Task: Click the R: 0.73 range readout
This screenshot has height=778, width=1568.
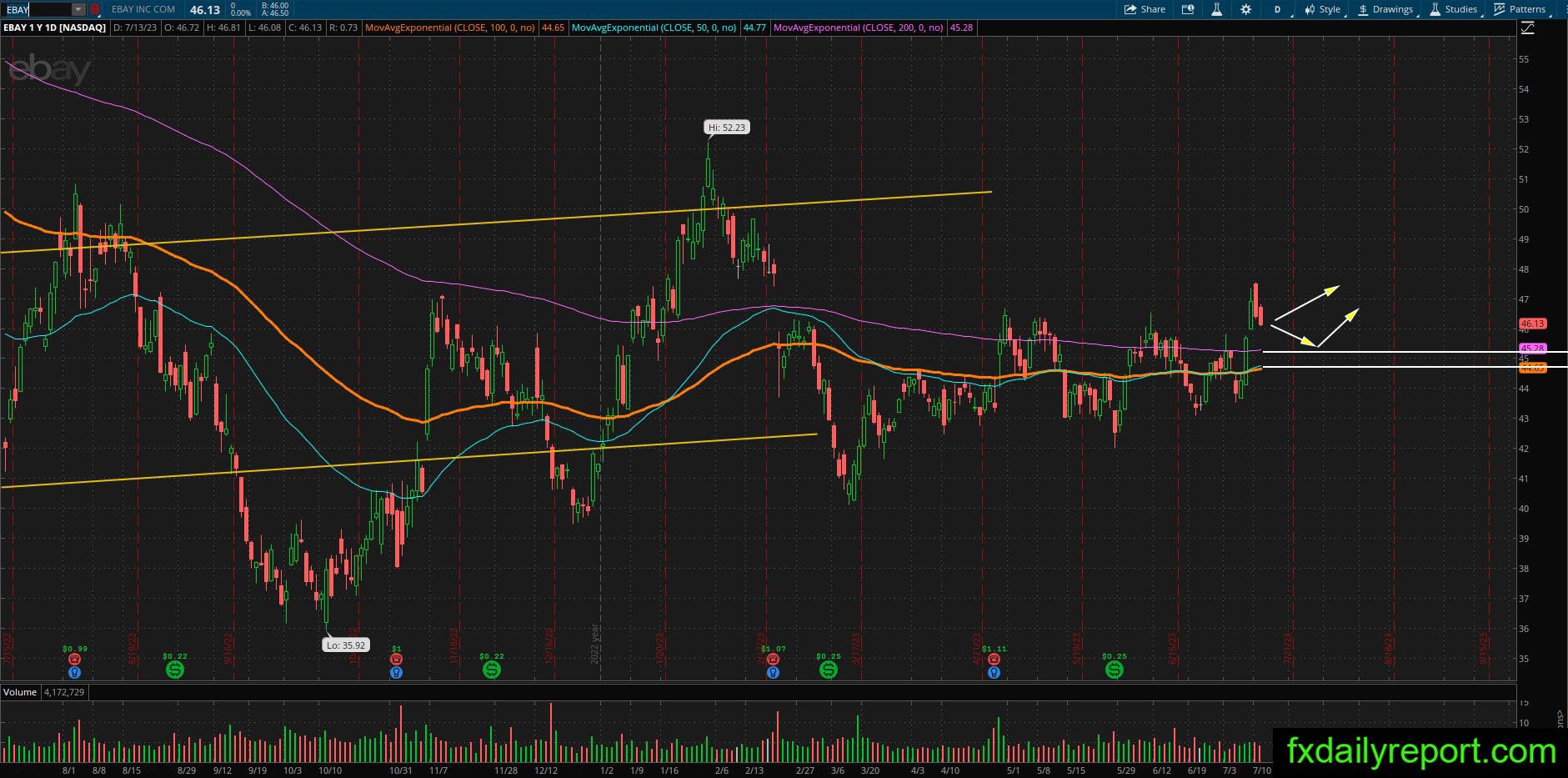Action: point(343,28)
